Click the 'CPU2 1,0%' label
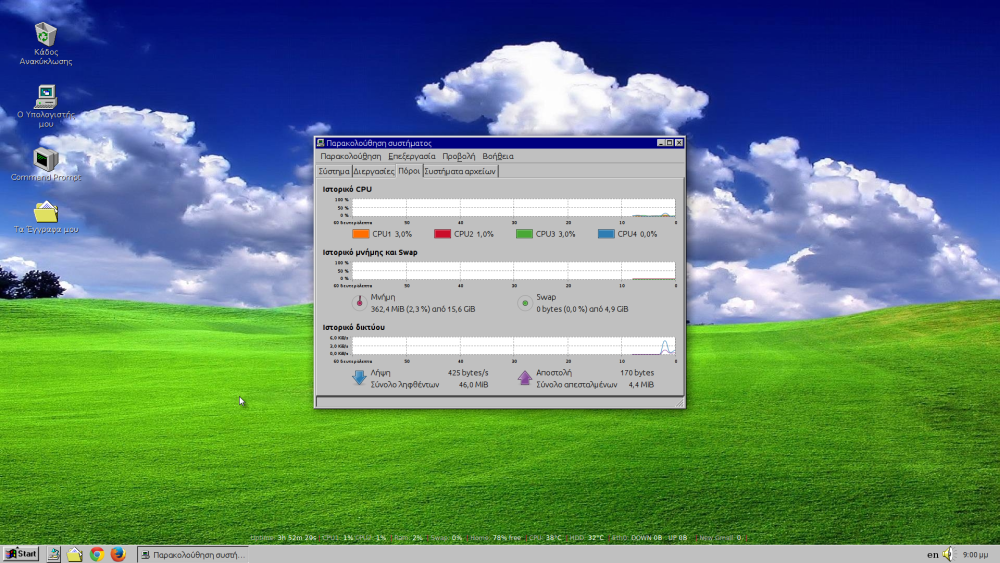 pyautogui.click(x=474, y=234)
